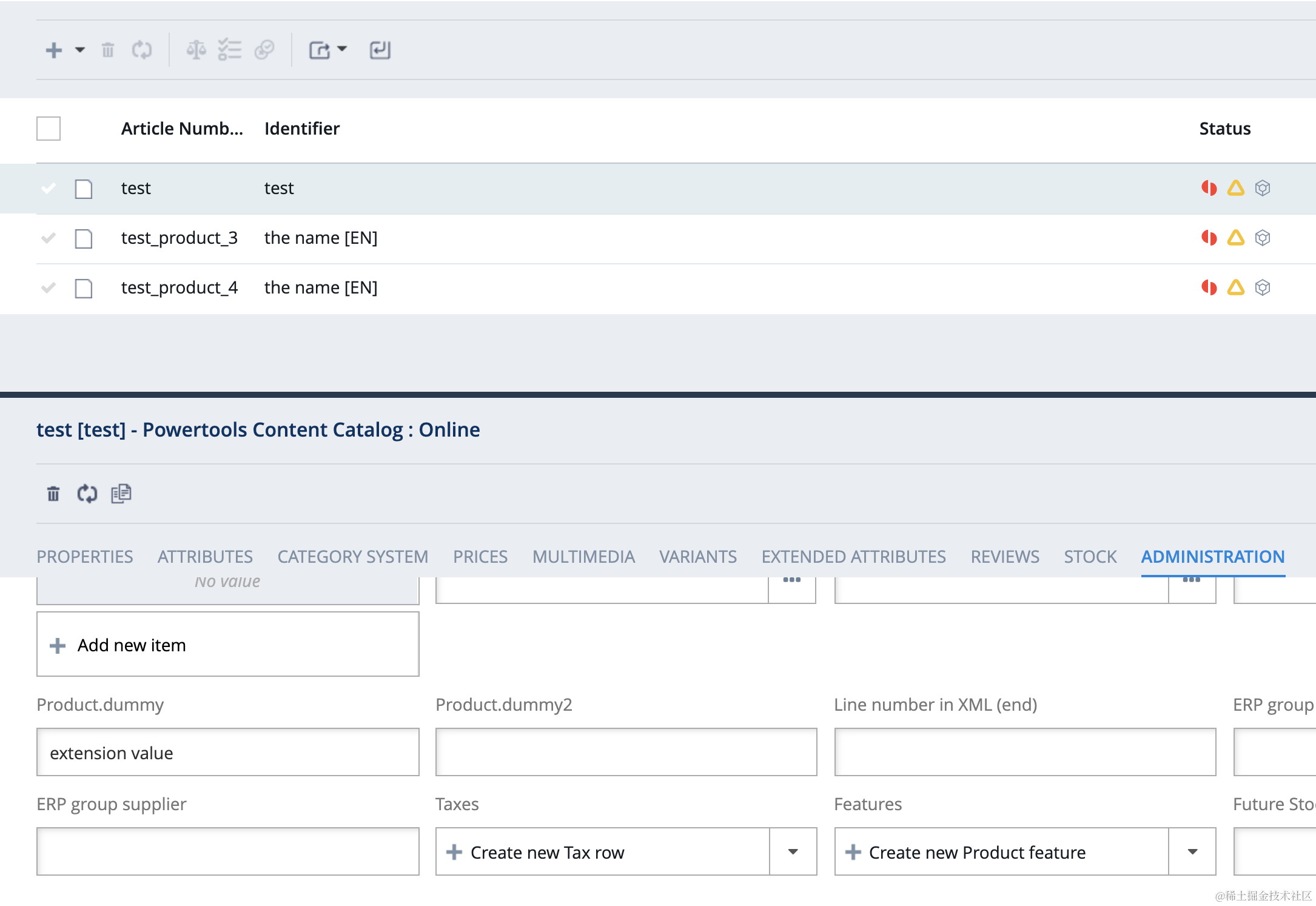
Task: Click the compare scales icon in toolbar
Action: coord(196,50)
